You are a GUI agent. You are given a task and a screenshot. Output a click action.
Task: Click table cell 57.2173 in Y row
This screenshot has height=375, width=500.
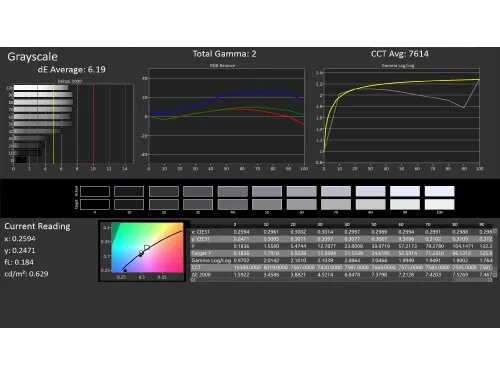(x=407, y=246)
